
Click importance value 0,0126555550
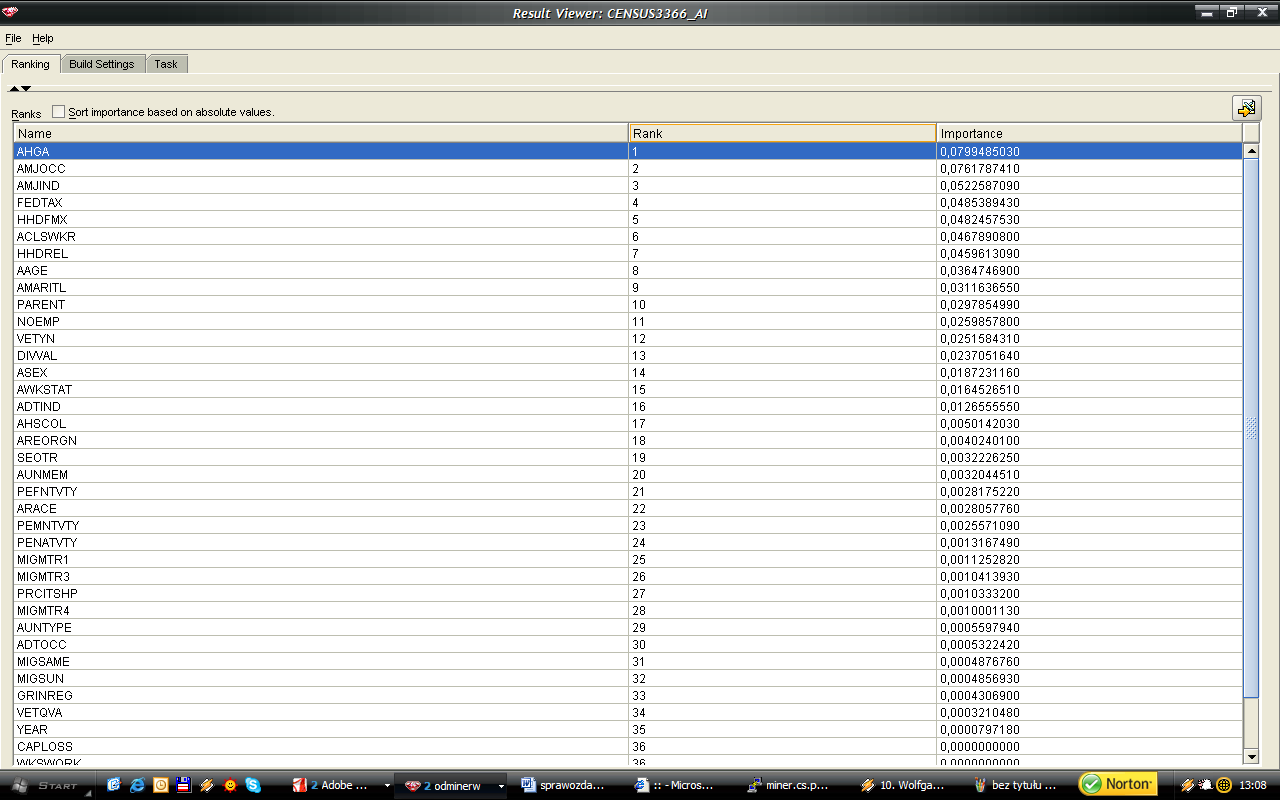980,406
